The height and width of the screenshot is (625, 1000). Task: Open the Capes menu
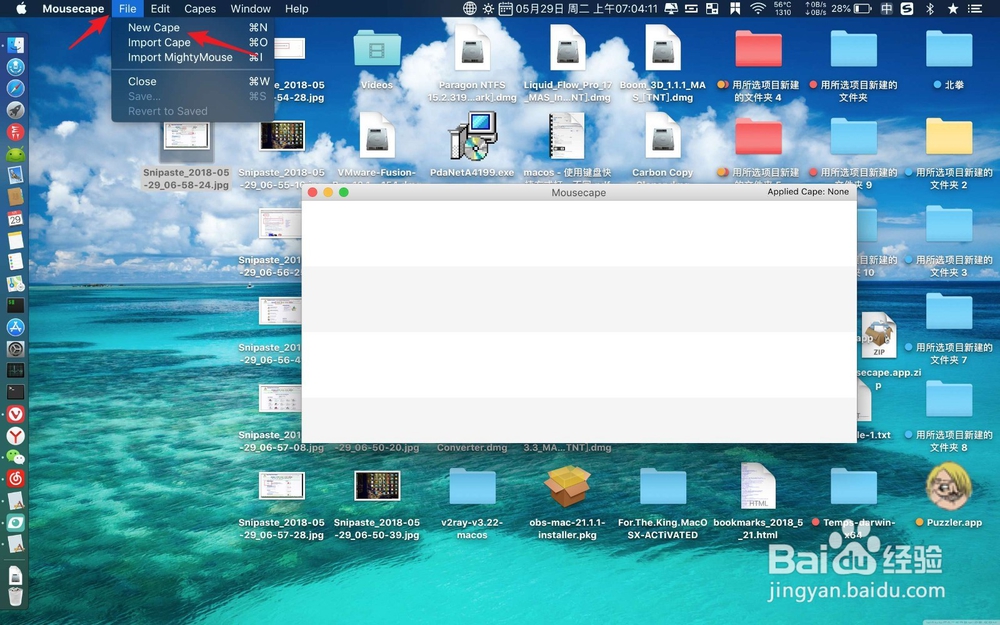pos(200,8)
